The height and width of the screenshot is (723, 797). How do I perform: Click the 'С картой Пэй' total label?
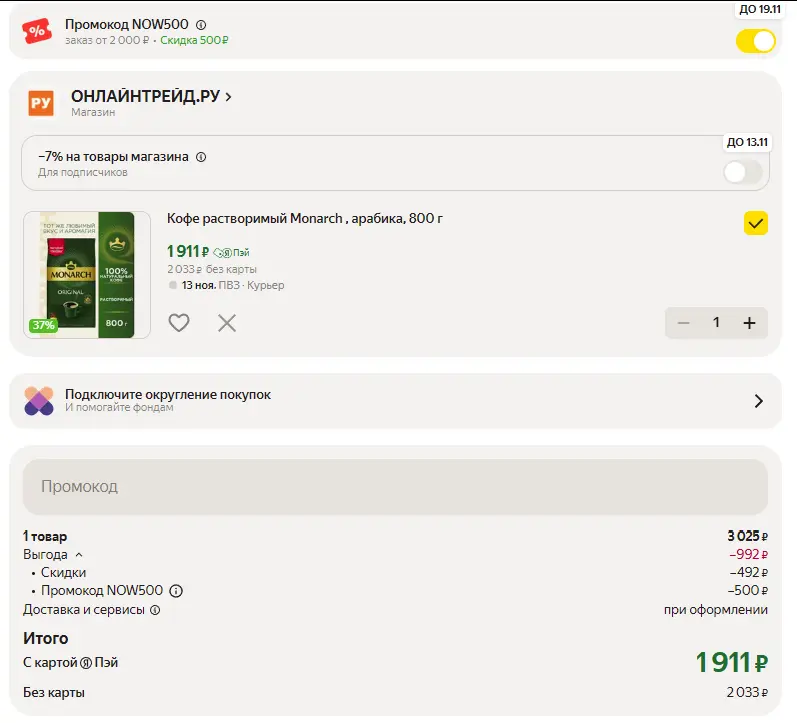tap(71, 662)
